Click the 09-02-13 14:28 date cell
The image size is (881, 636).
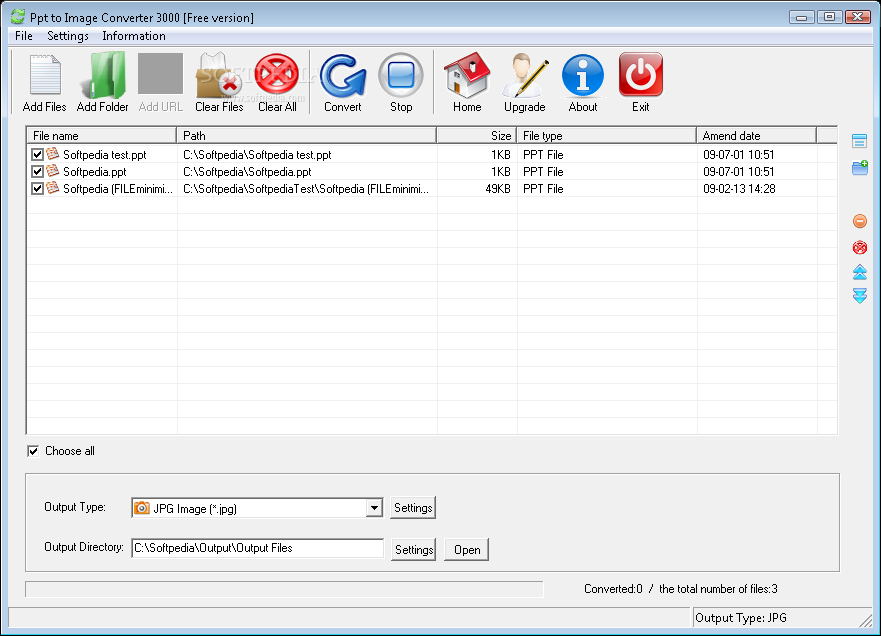739,189
